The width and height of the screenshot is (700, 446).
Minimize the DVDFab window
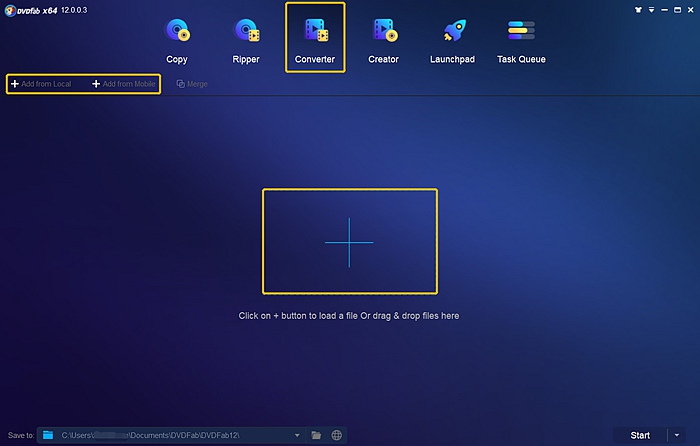664,10
